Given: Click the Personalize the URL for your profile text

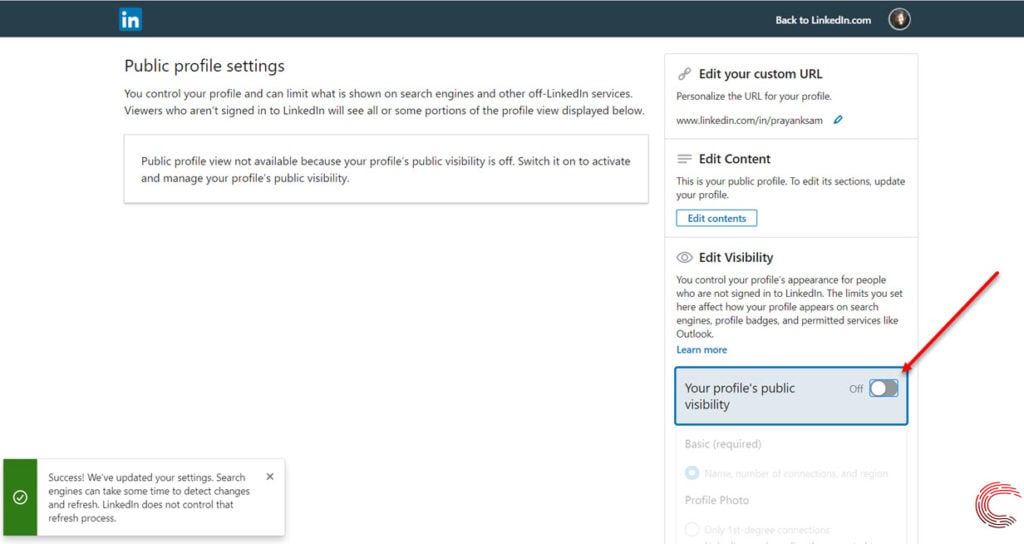Looking at the screenshot, I should point(754,96).
